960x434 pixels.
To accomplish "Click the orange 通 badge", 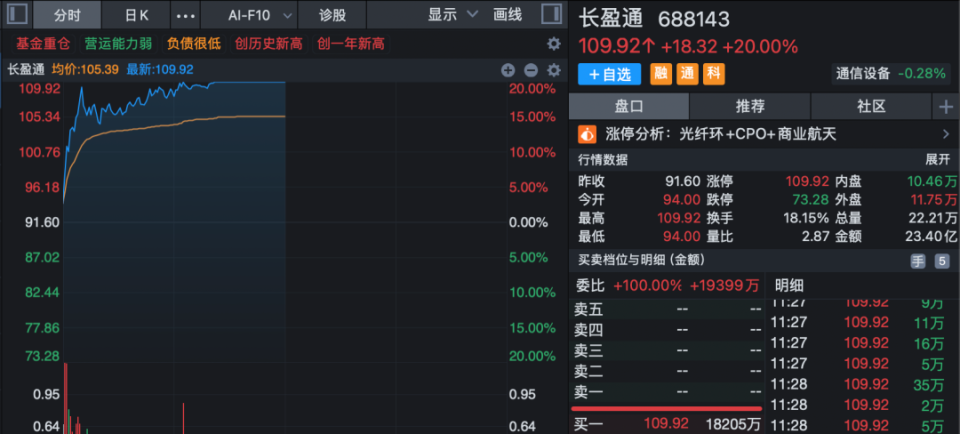I will (x=686, y=74).
